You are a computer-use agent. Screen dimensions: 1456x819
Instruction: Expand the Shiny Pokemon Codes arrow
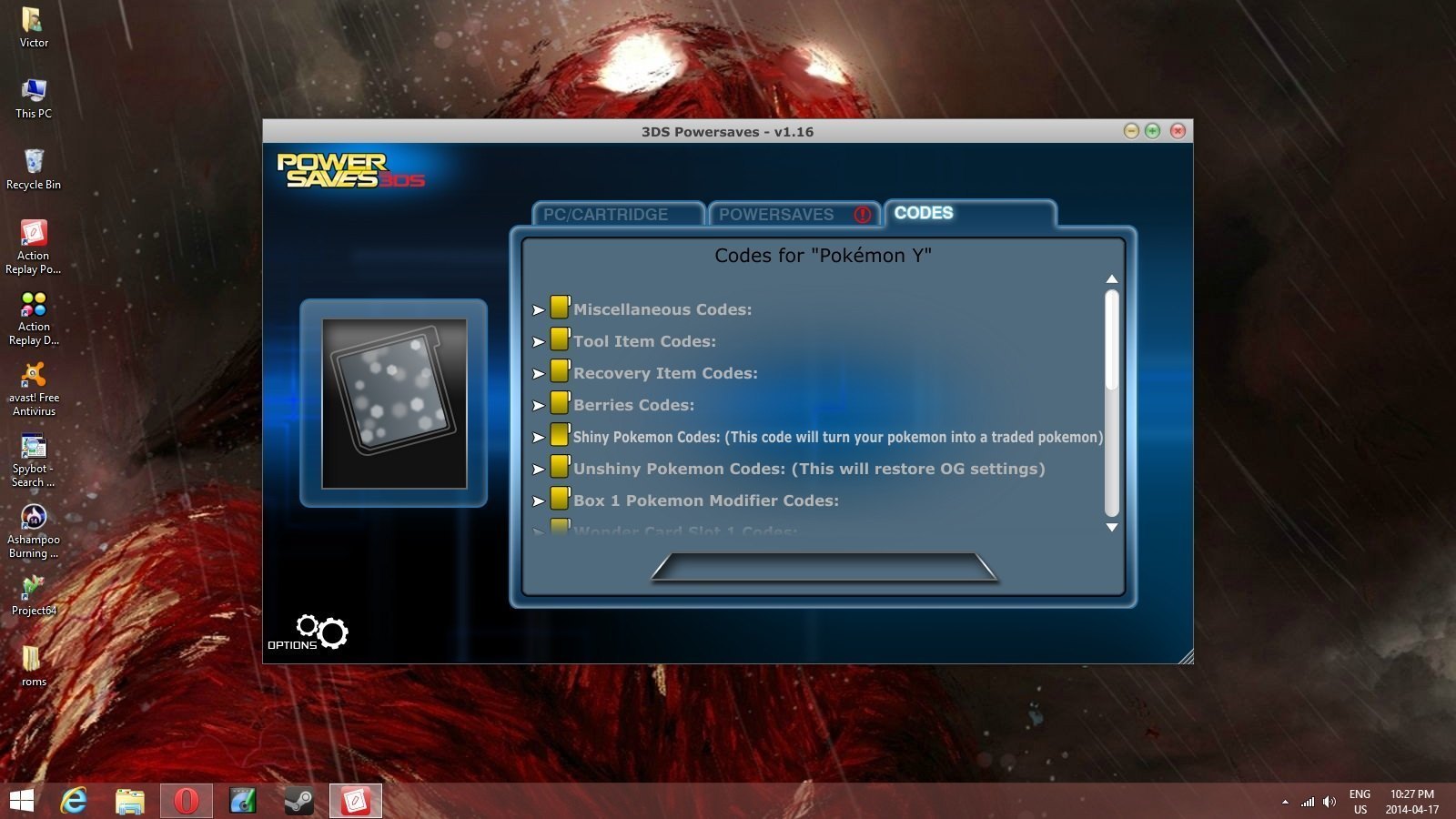click(539, 438)
